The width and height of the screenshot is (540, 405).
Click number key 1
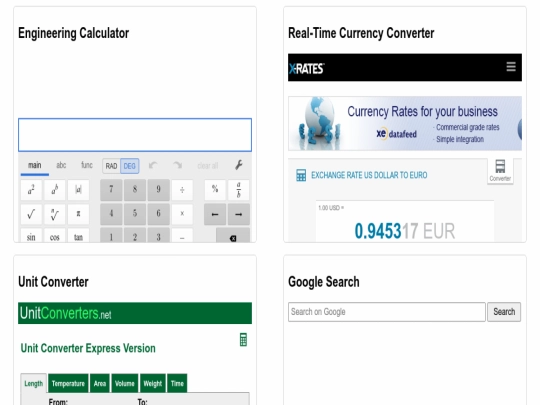point(111,235)
